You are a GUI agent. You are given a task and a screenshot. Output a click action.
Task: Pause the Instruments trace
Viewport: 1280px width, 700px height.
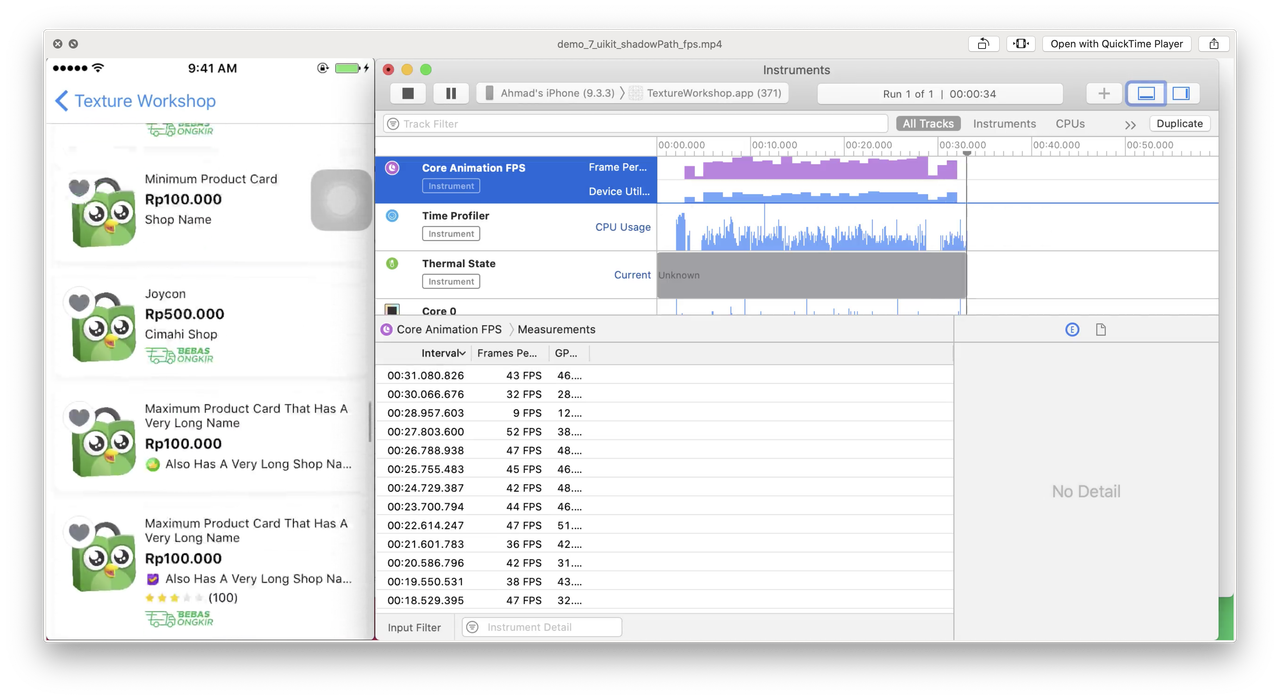point(451,93)
